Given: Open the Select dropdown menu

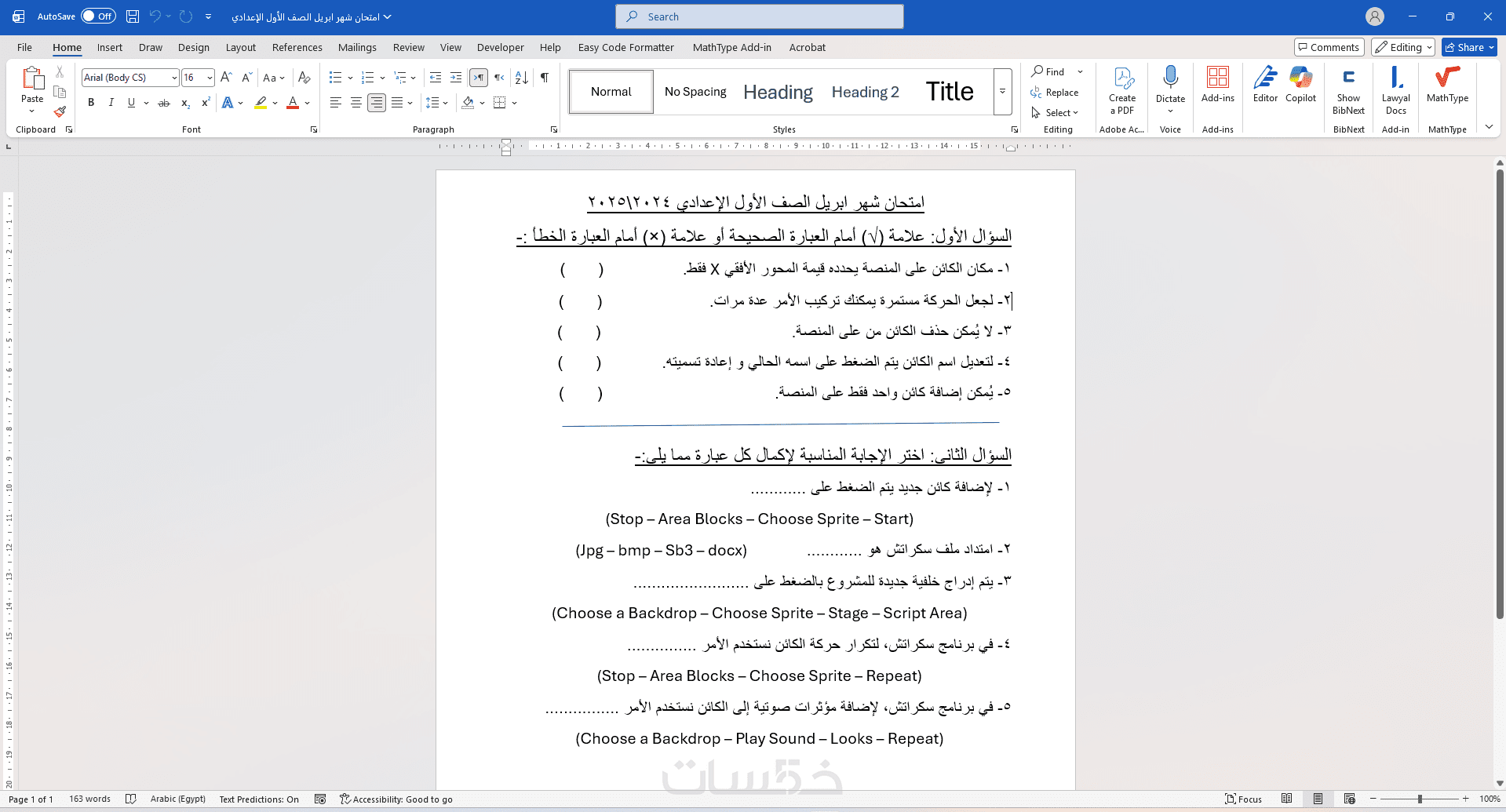Looking at the screenshot, I should click(1056, 113).
